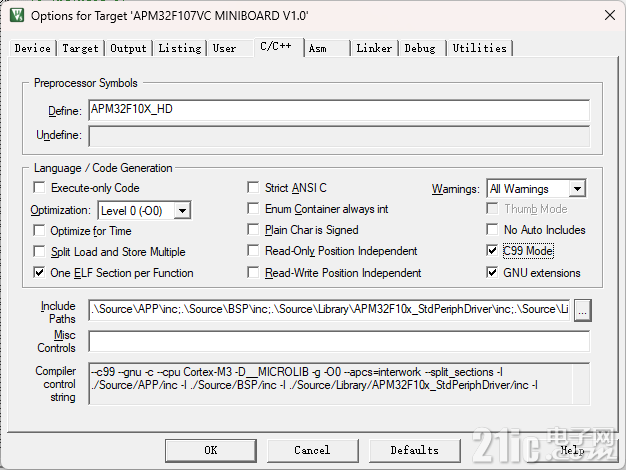Switch to the Linker tab
Viewport: 626px width, 470px height.
coord(374,48)
